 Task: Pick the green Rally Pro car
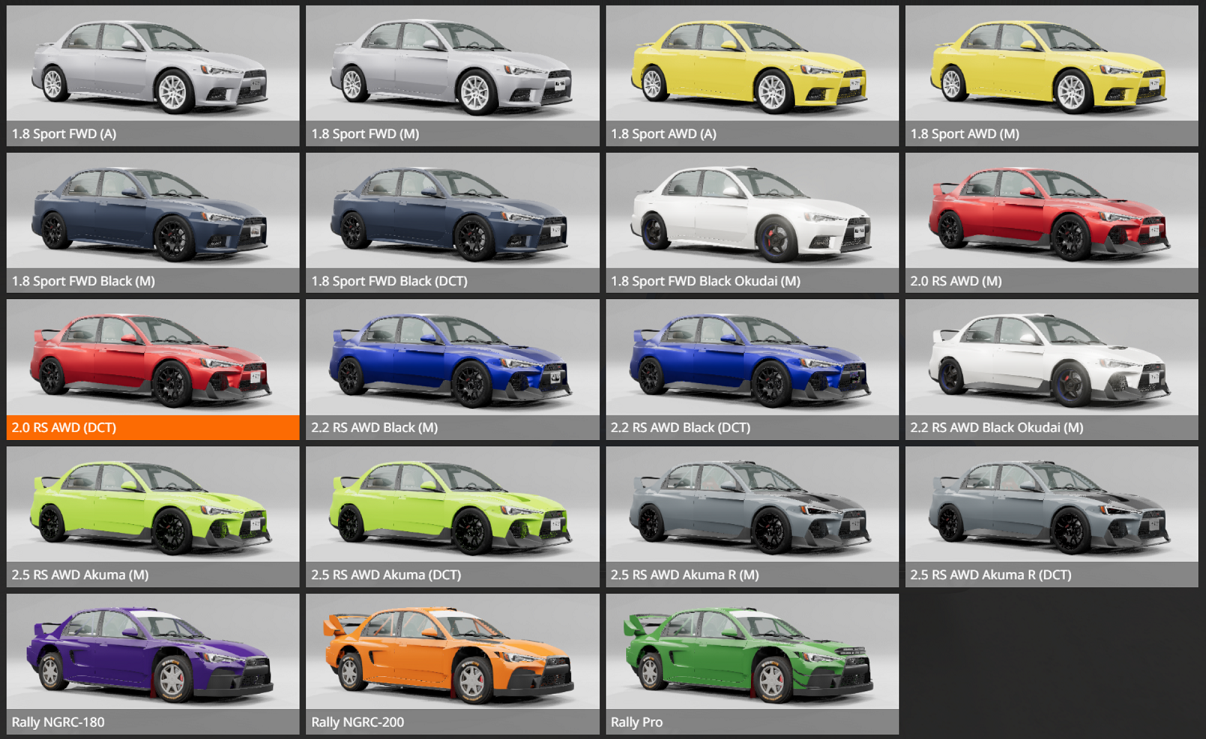(752, 653)
